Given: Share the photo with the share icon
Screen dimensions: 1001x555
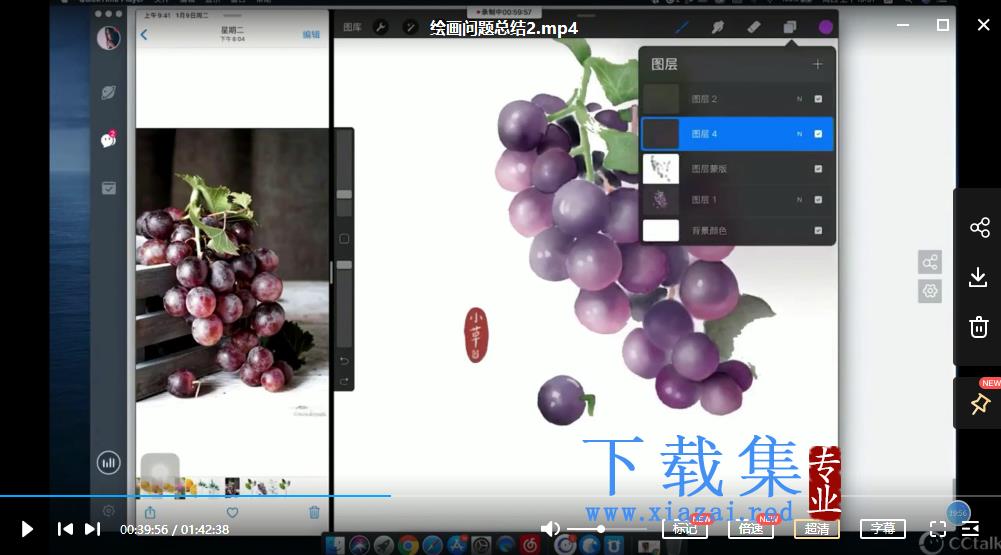Looking at the screenshot, I should click(x=150, y=512).
